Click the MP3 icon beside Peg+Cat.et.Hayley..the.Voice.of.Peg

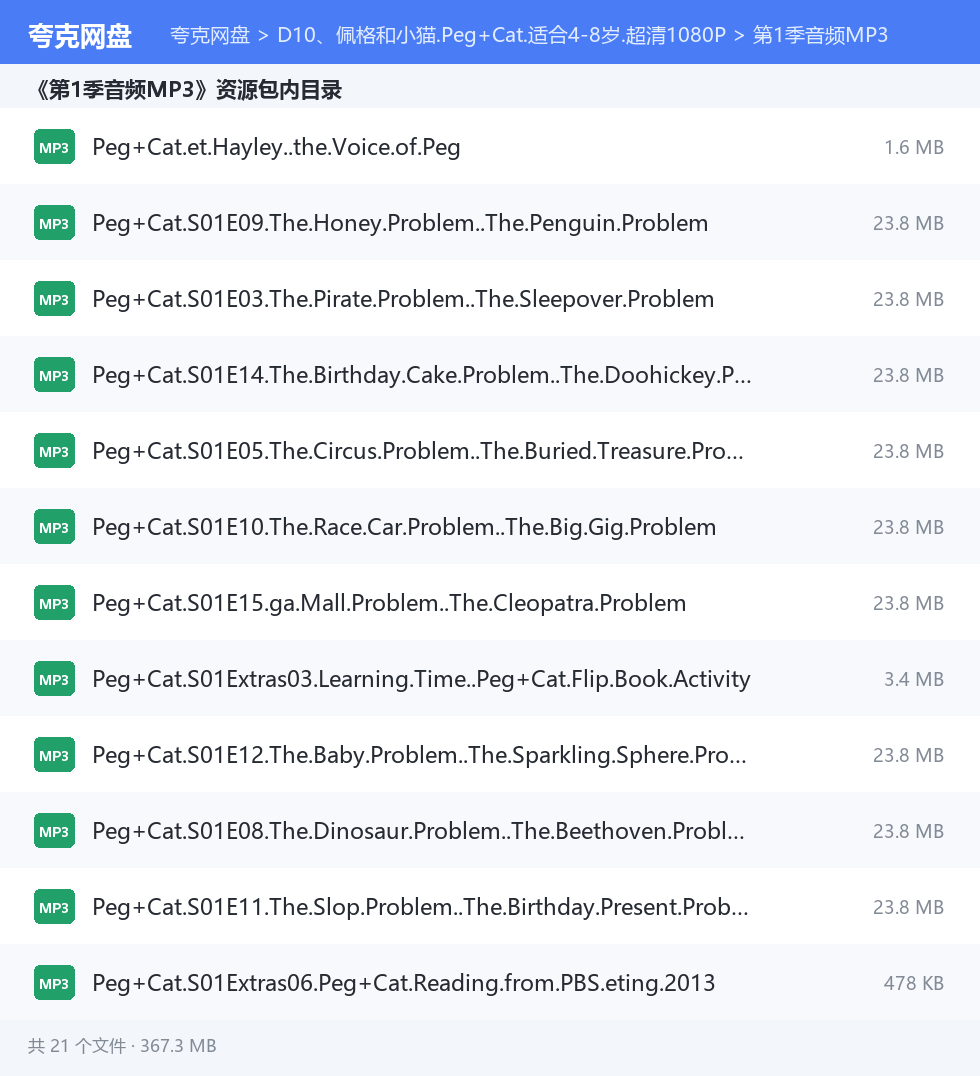54,147
